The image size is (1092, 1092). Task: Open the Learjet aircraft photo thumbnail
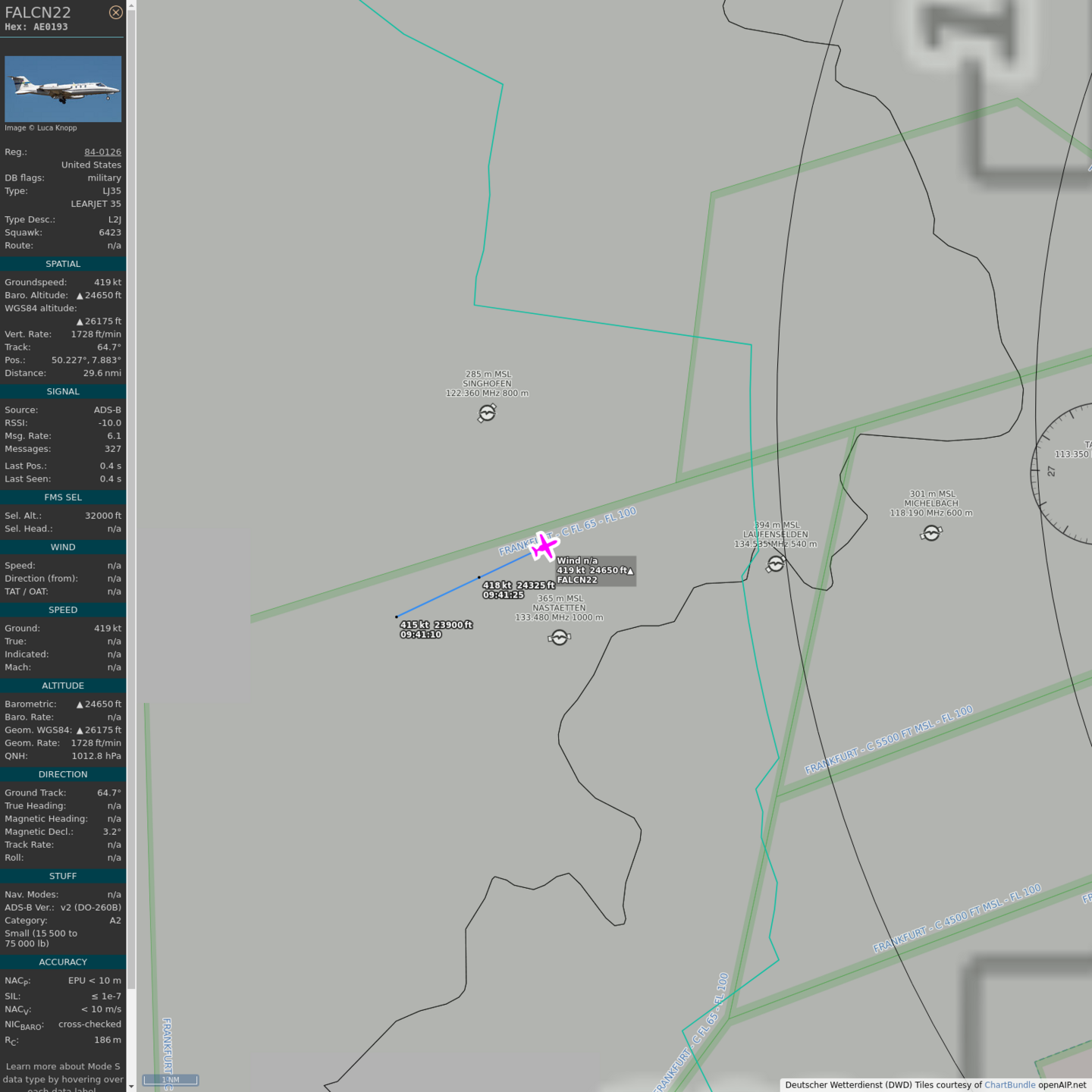pos(63,89)
